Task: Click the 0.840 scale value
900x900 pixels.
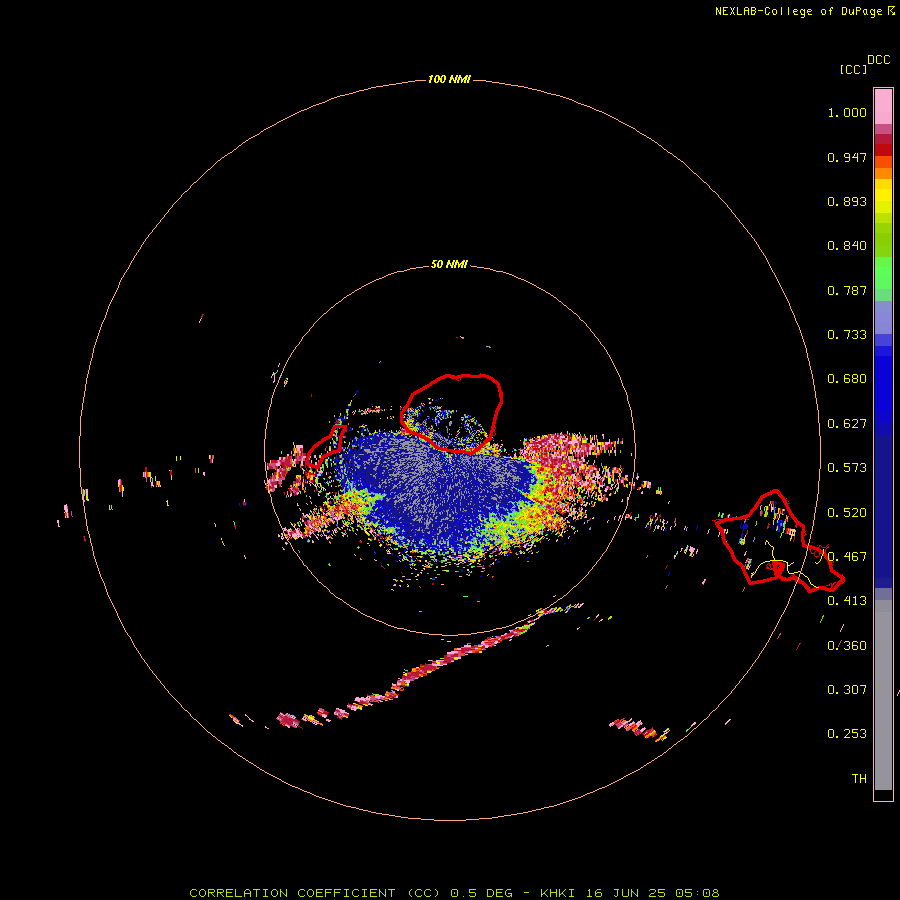Action: click(x=847, y=246)
